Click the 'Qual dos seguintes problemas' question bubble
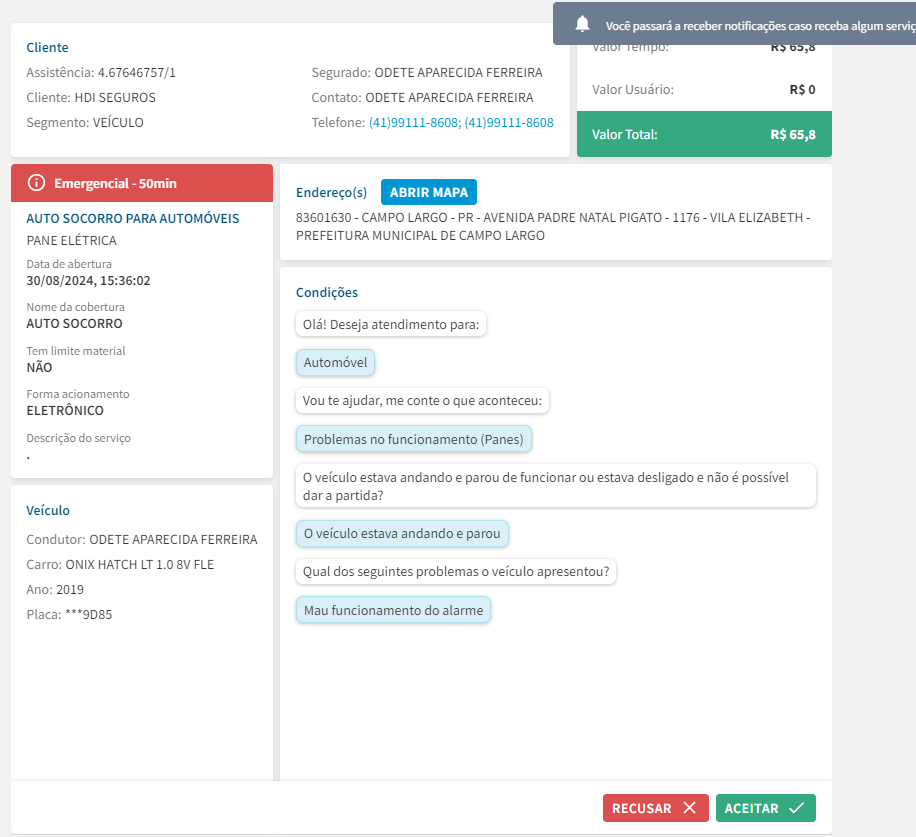 click(x=457, y=572)
